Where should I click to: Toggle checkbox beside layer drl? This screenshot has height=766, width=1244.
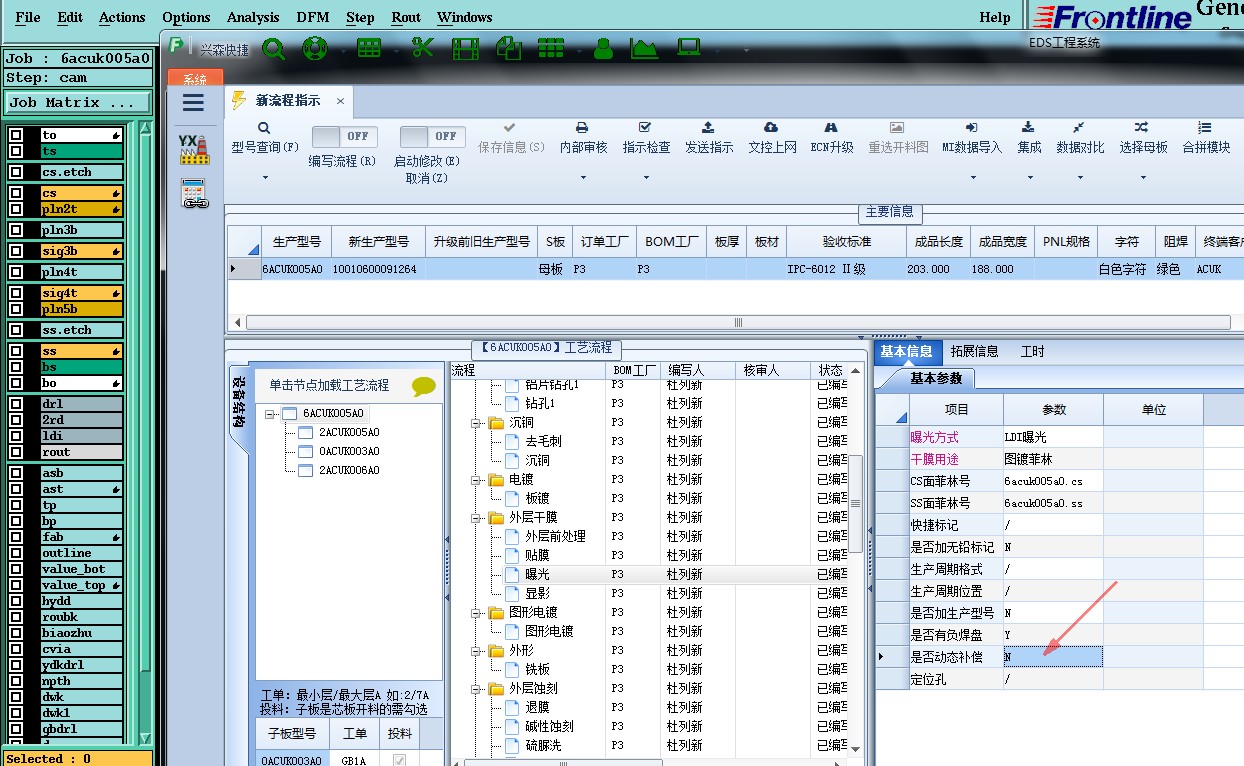(16, 404)
